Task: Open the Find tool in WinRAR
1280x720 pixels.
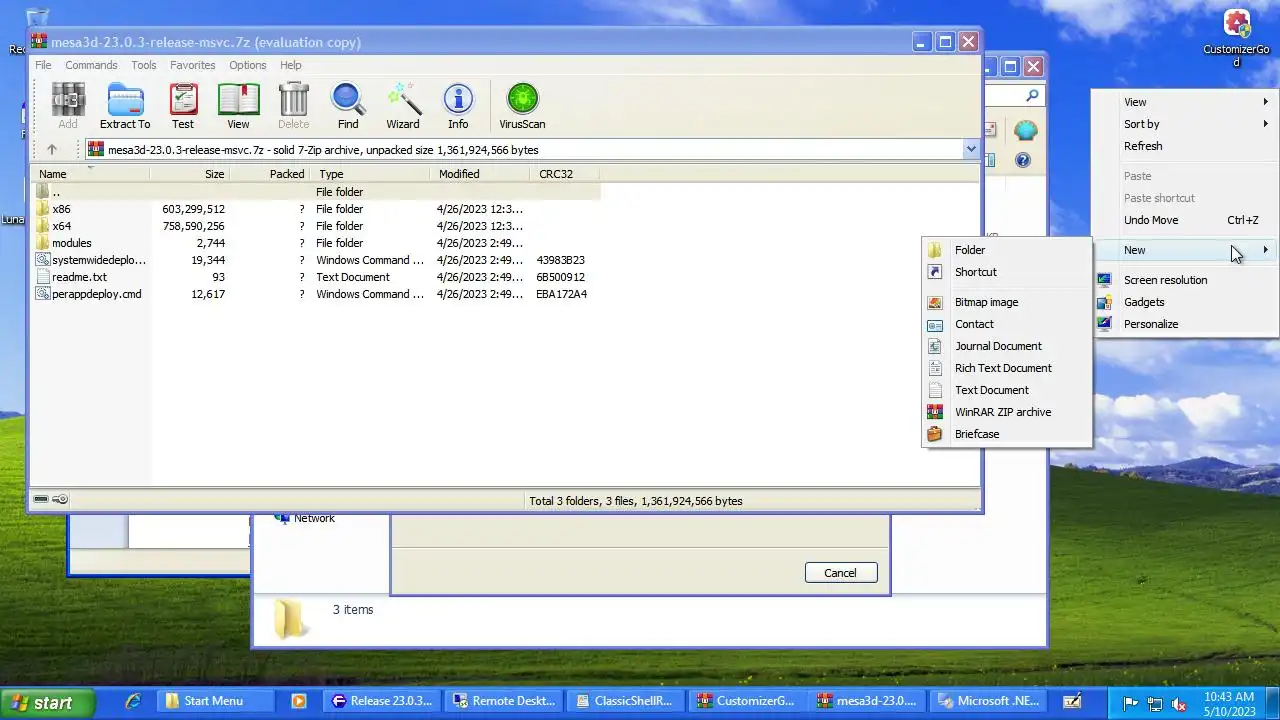Action: 348,106
